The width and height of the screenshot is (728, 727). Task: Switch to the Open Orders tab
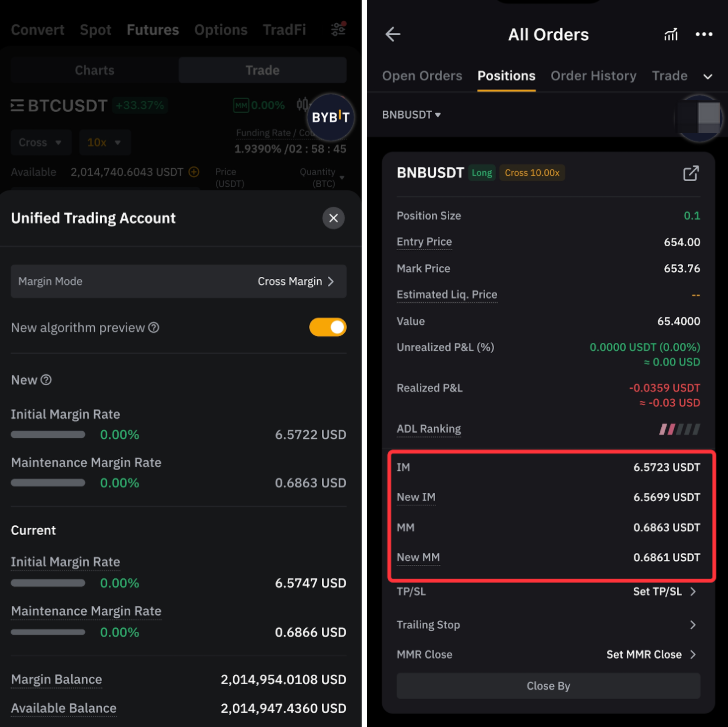point(422,76)
